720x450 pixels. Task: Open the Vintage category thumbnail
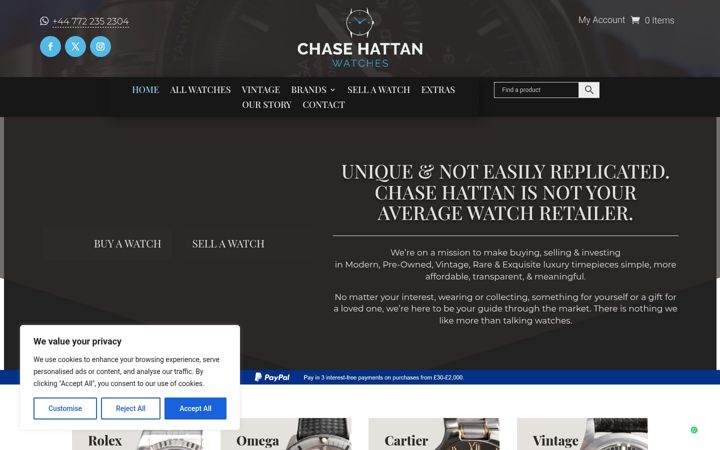(582, 434)
